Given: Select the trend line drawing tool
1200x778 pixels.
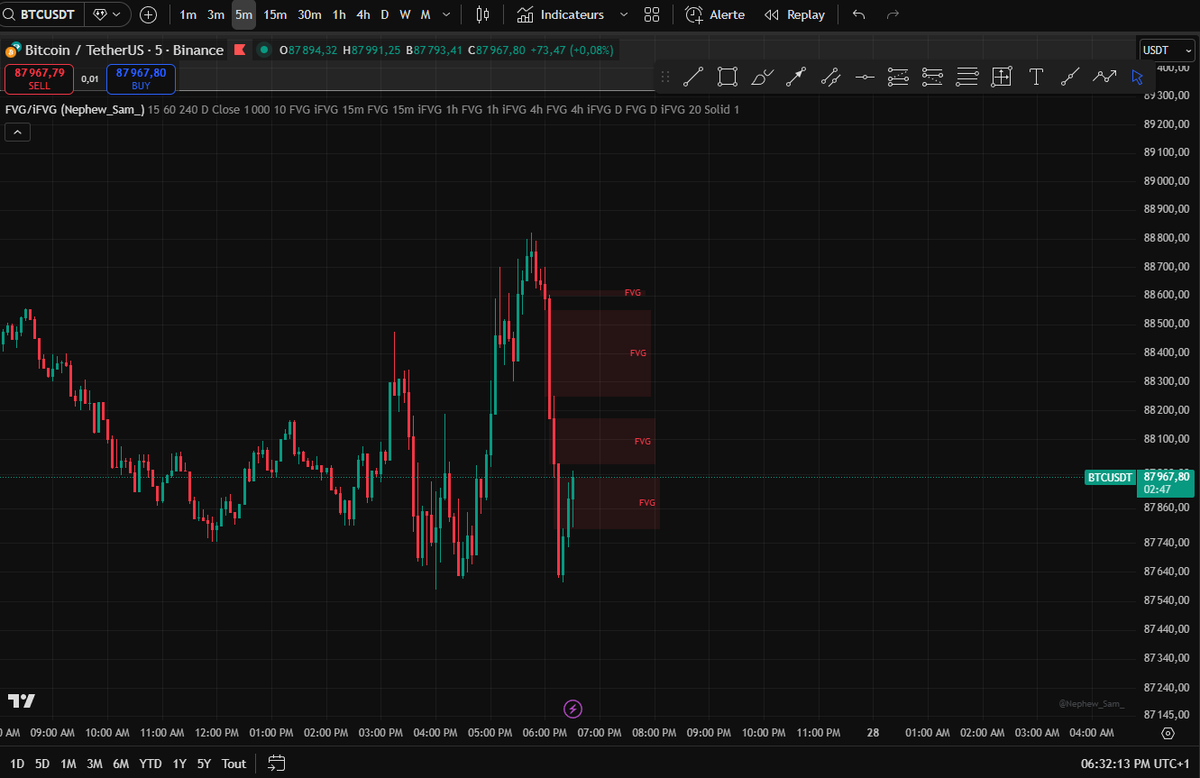Looking at the screenshot, I should pyautogui.click(x=694, y=76).
